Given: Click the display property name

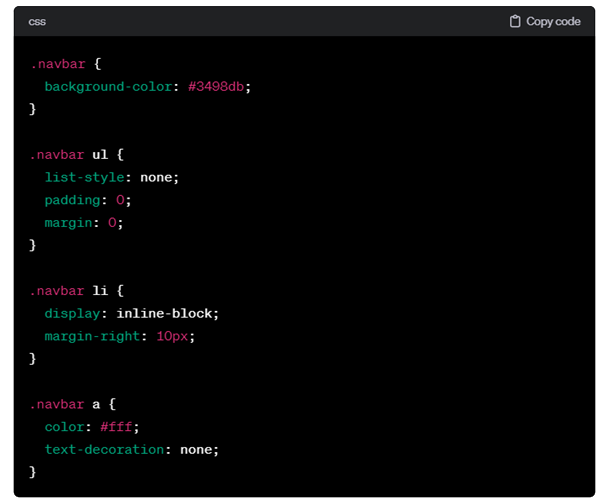Looking at the screenshot, I should pos(71,313).
